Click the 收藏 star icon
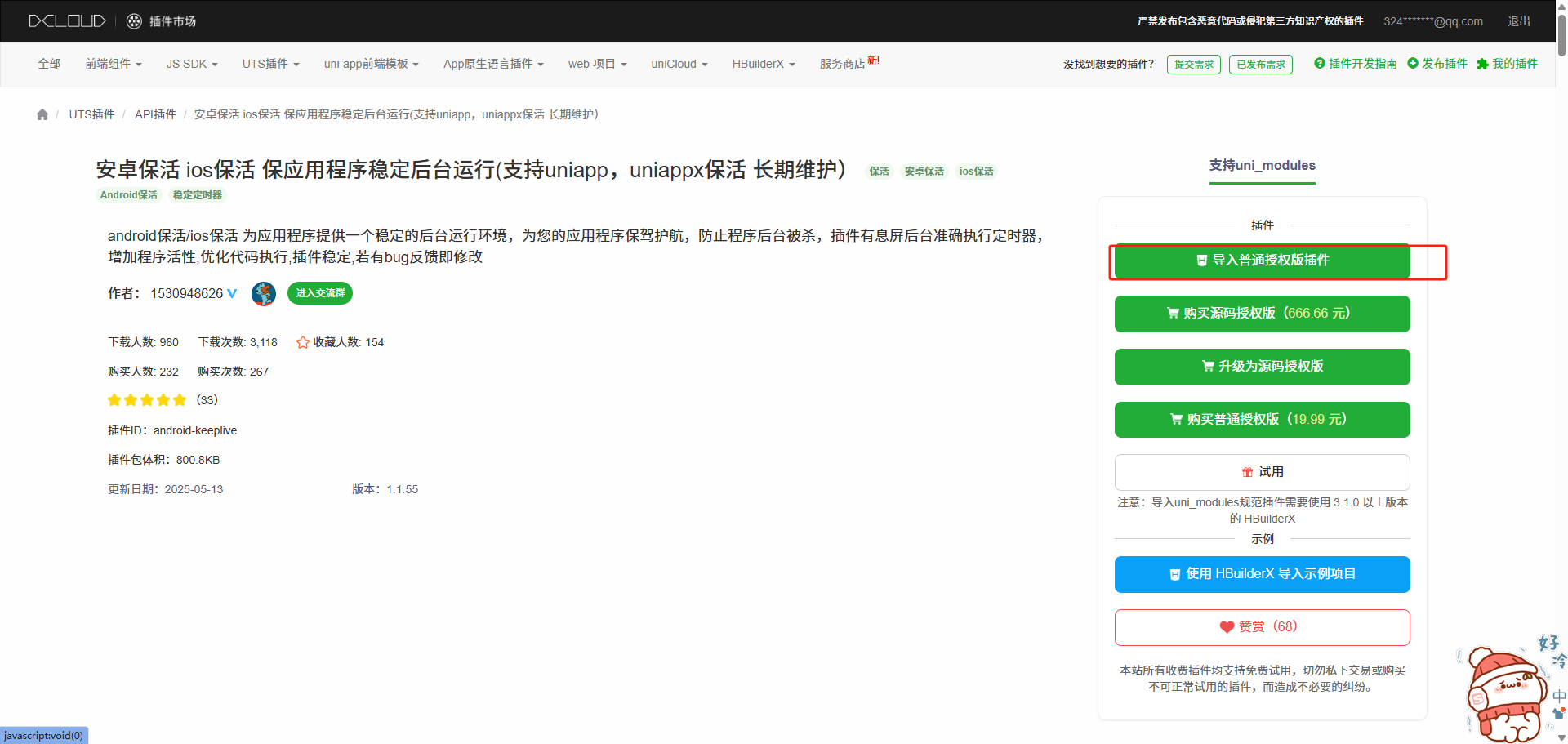The image size is (1568, 744). click(x=302, y=342)
